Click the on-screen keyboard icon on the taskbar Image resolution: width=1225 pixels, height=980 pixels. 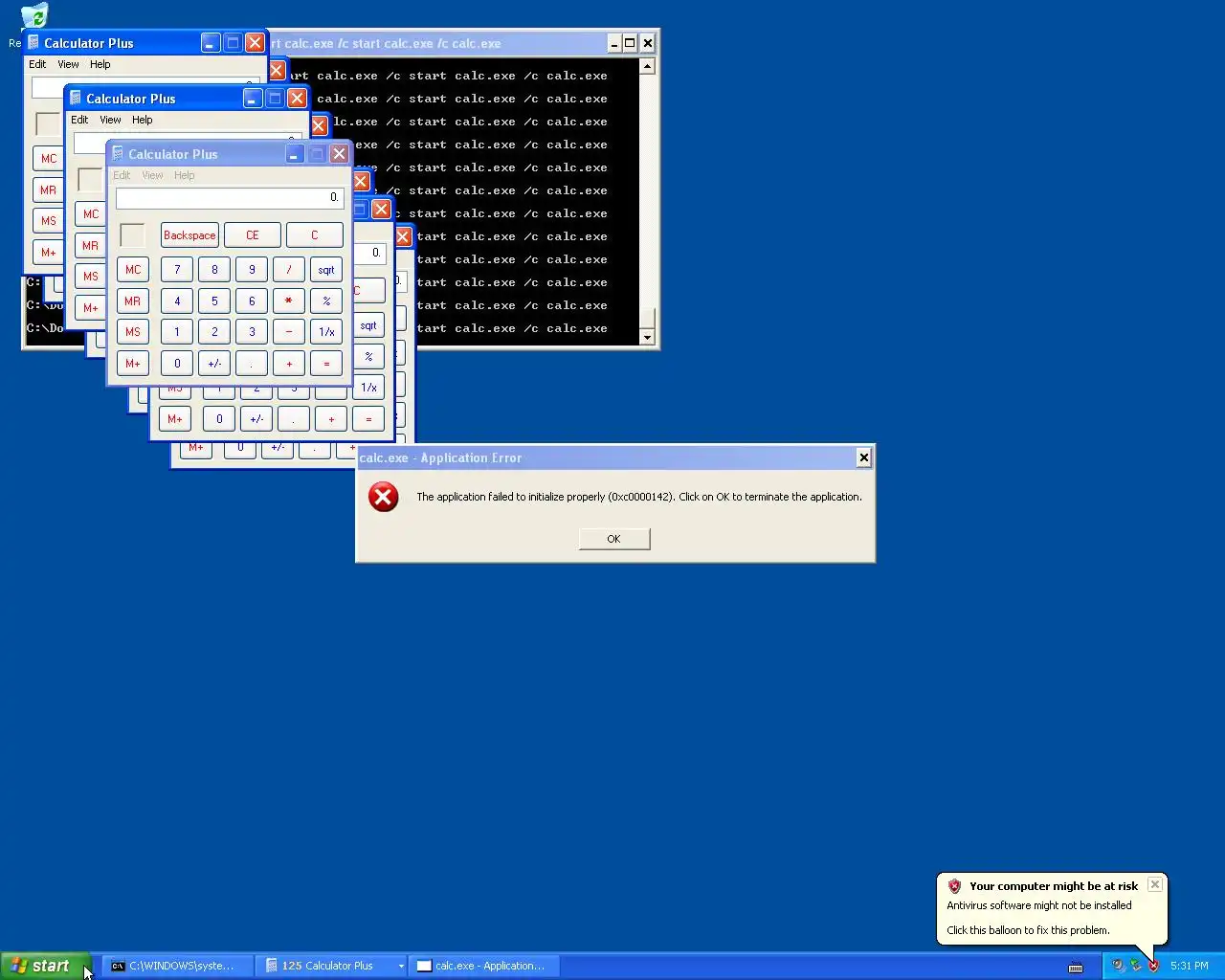[1076, 967]
